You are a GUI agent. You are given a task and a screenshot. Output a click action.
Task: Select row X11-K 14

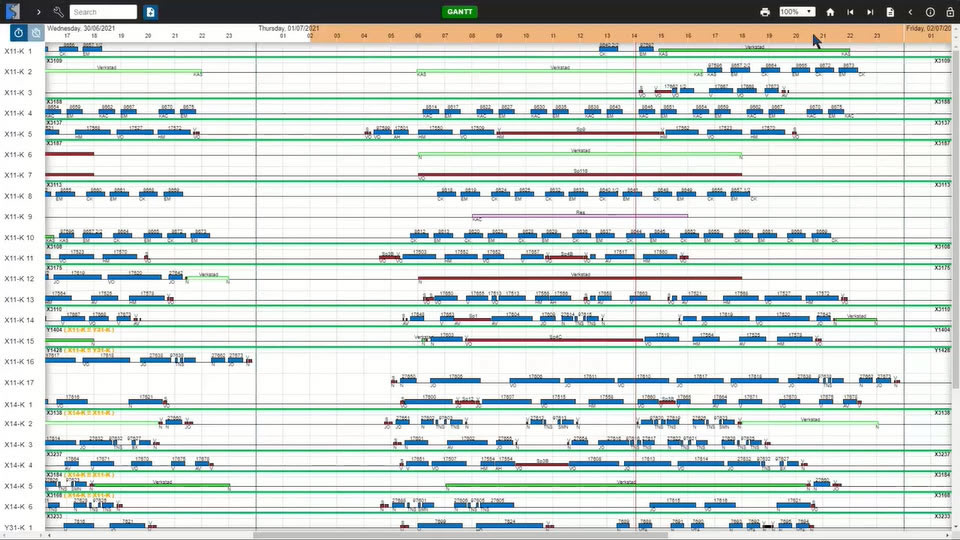click(x=20, y=320)
